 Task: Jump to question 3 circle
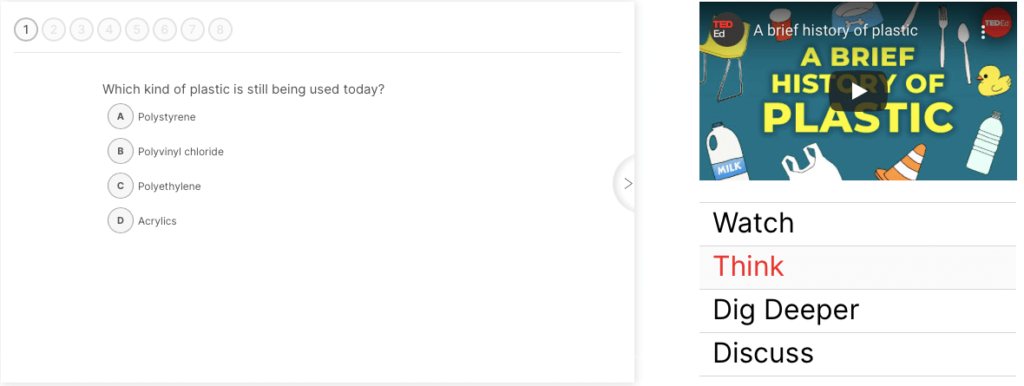click(x=82, y=29)
